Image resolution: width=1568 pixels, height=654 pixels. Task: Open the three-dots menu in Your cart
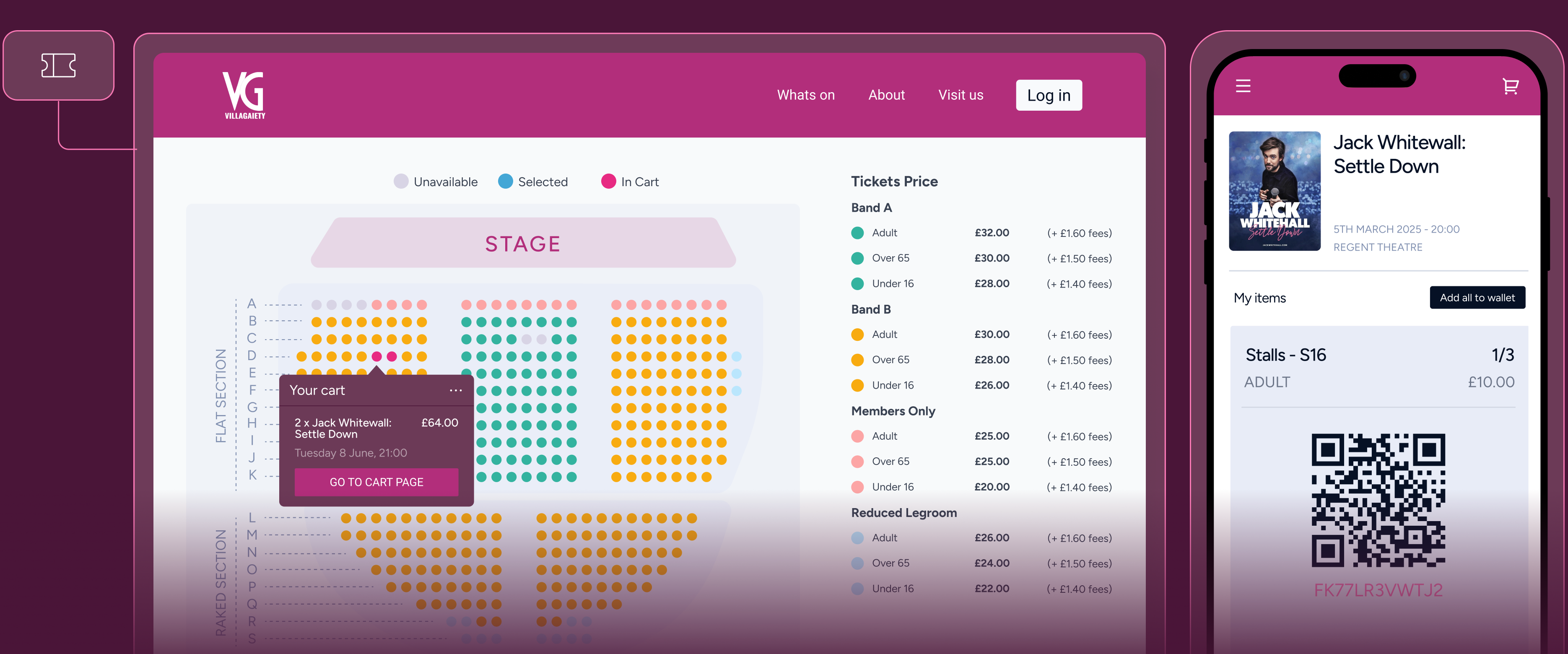tap(455, 390)
